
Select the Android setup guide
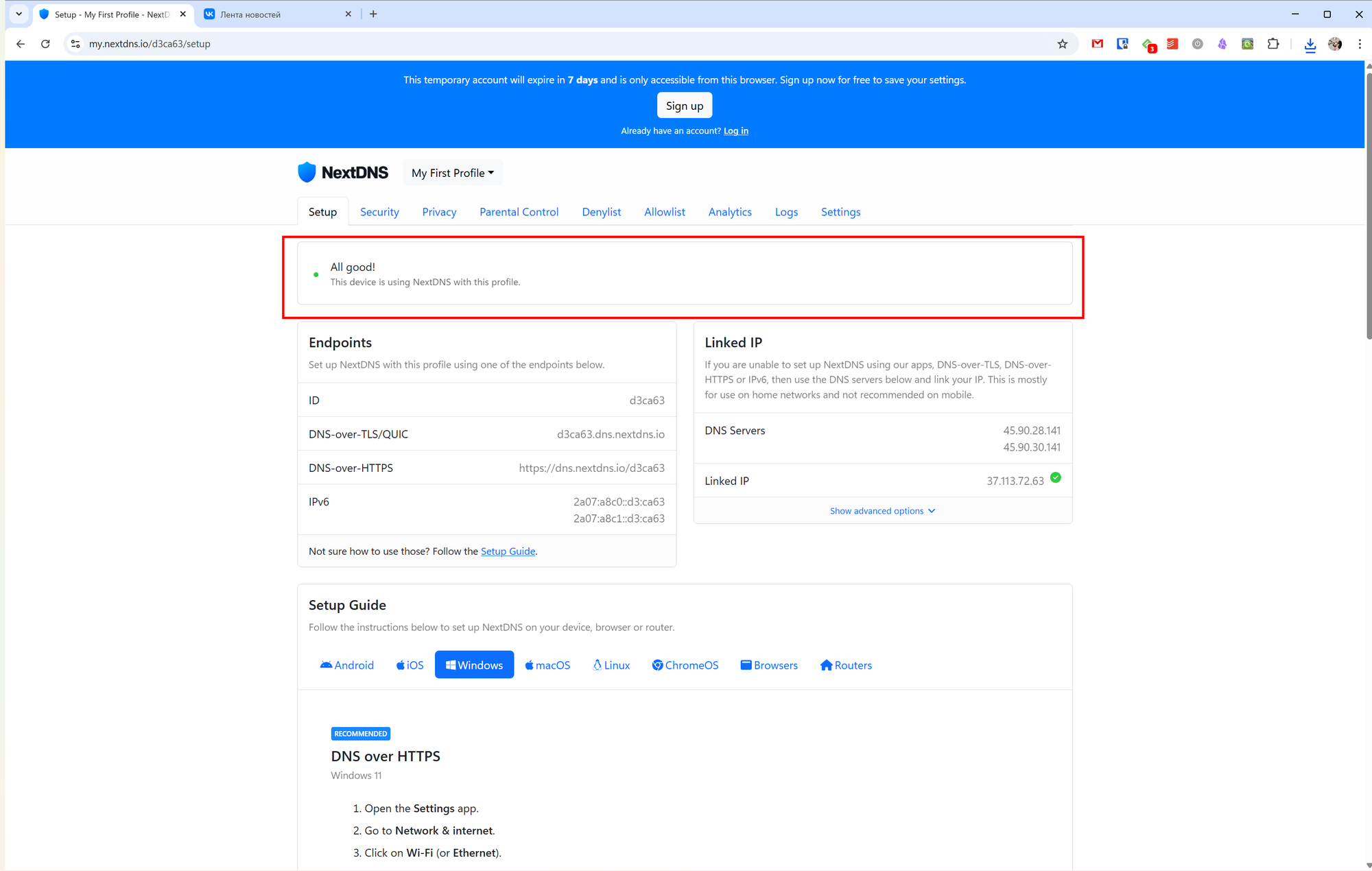coord(346,665)
